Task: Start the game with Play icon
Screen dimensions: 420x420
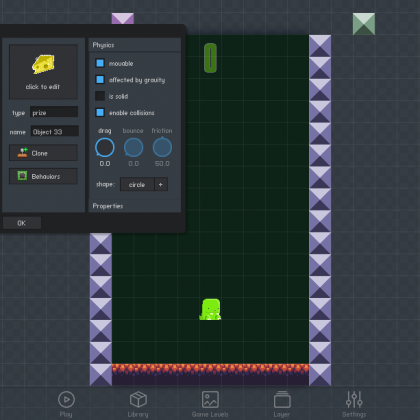Action: tap(66, 404)
